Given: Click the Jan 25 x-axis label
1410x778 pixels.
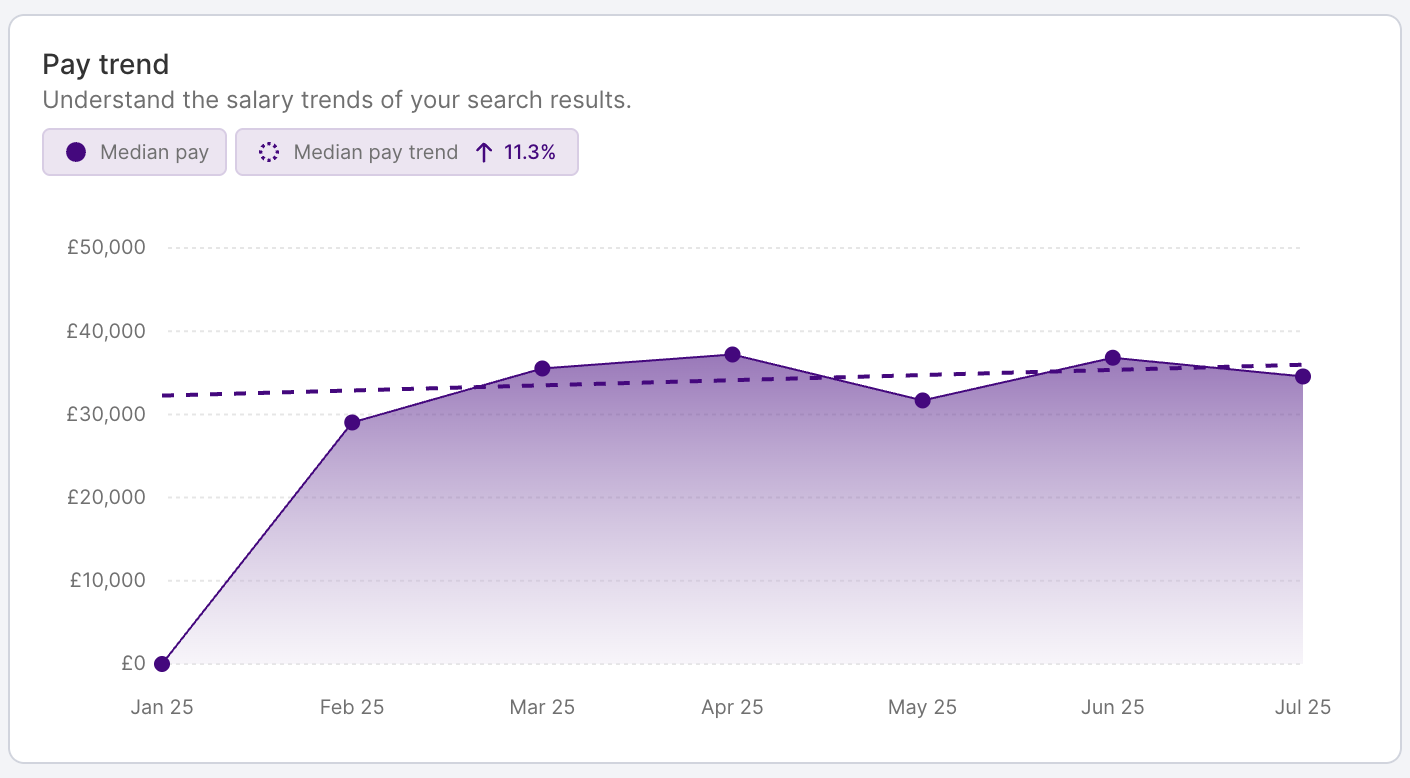Looking at the screenshot, I should coord(162,707).
